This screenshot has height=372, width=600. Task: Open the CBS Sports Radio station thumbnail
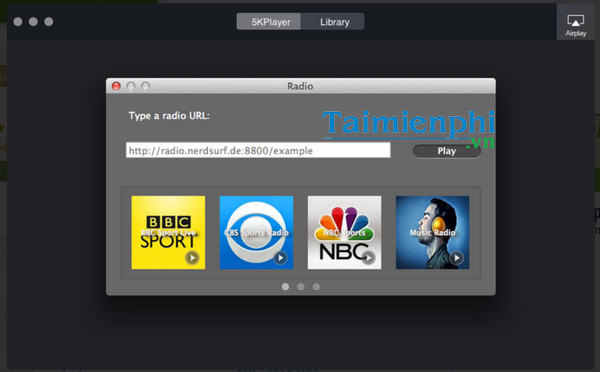click(x=256, y=232)
